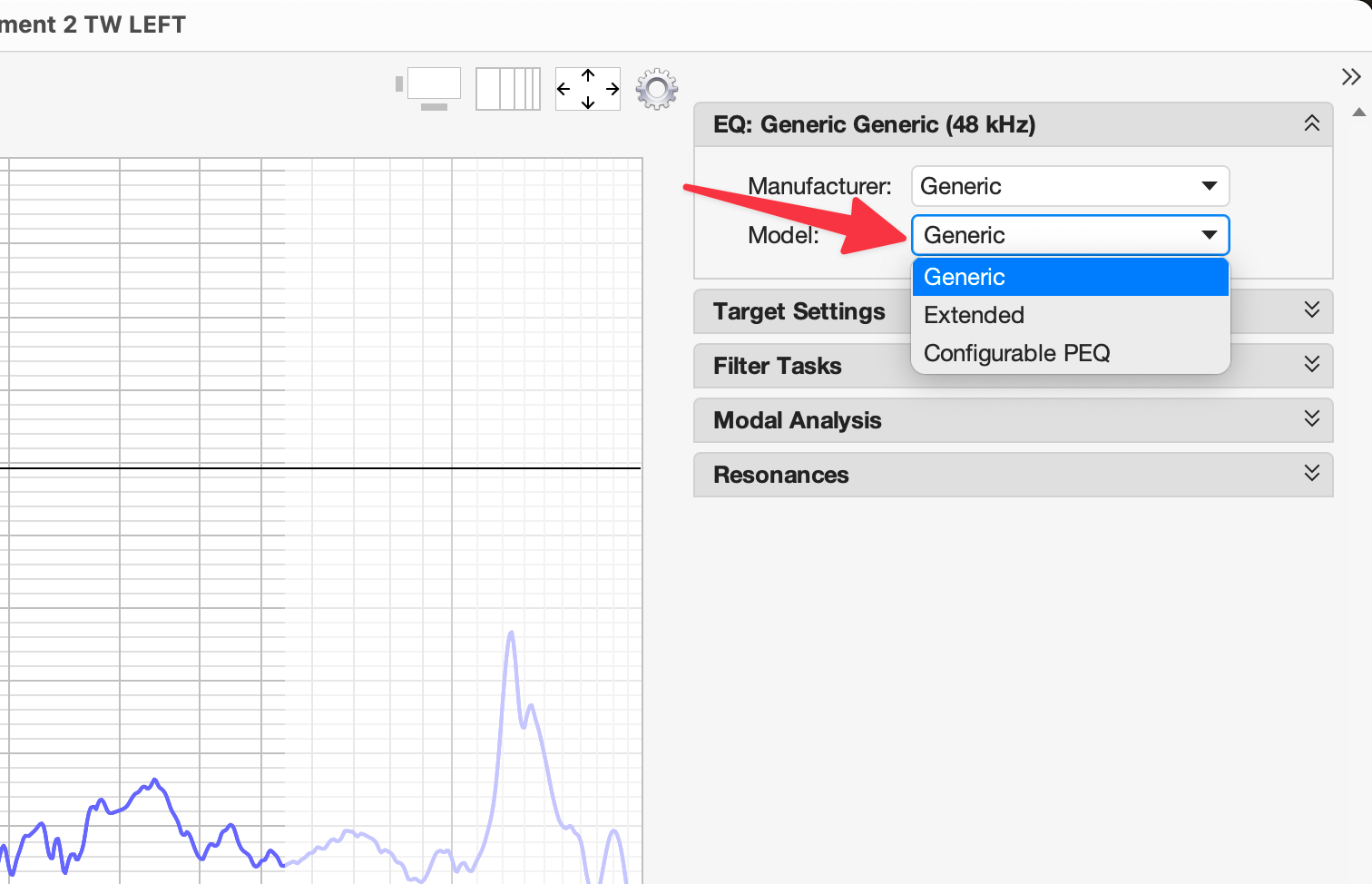Open the Manufacturer dropdown
The width and height of the screenshot is (1372, 884).
[x=1070, y=186]
